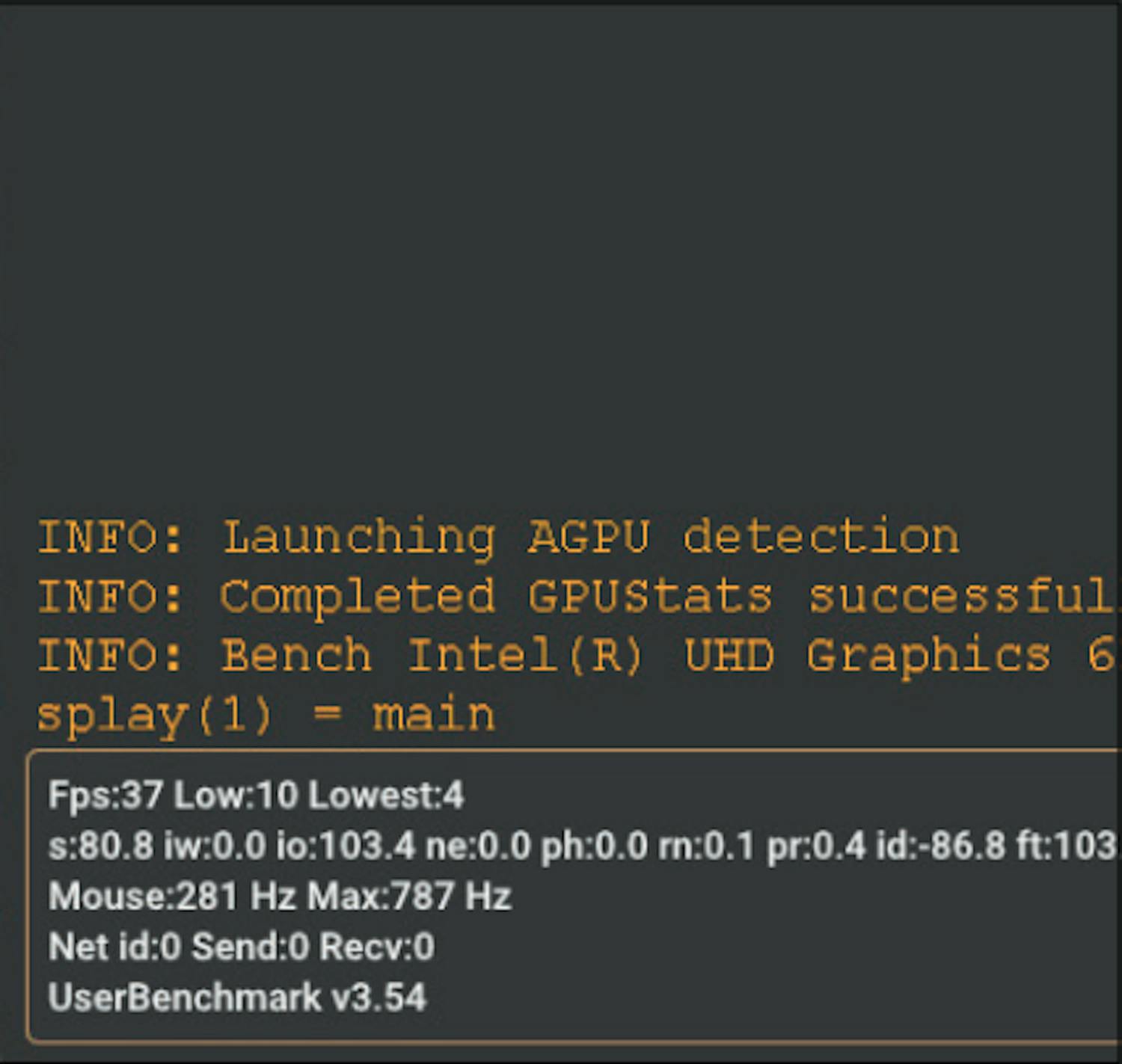Viewport: 1122px width, 1064px height.
Task: Click the Recv:0 value
Action: [377, 947]
